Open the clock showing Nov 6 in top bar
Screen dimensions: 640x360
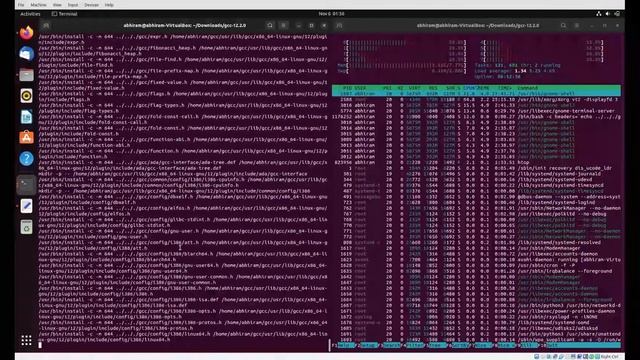(331, 13)
